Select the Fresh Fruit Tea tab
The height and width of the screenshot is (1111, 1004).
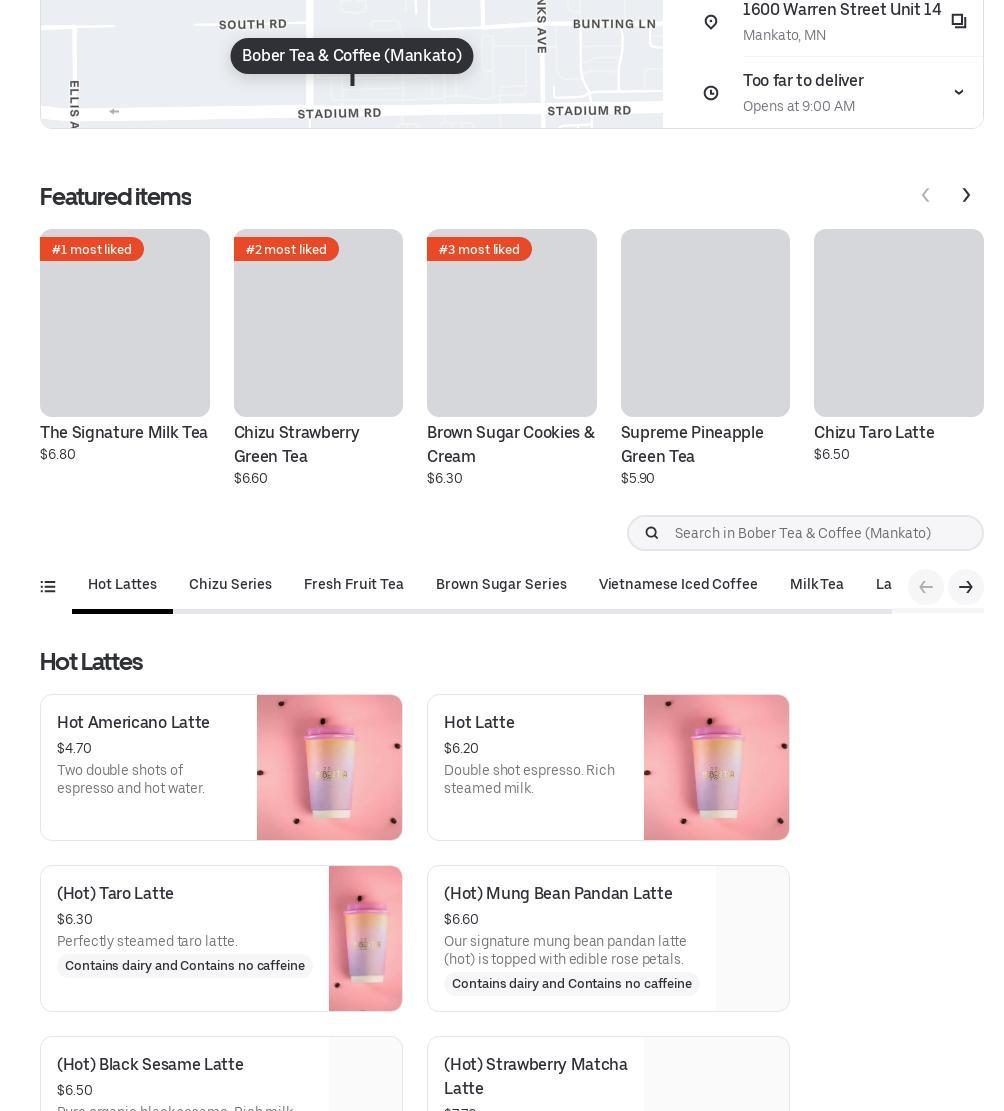pos(354,585)
